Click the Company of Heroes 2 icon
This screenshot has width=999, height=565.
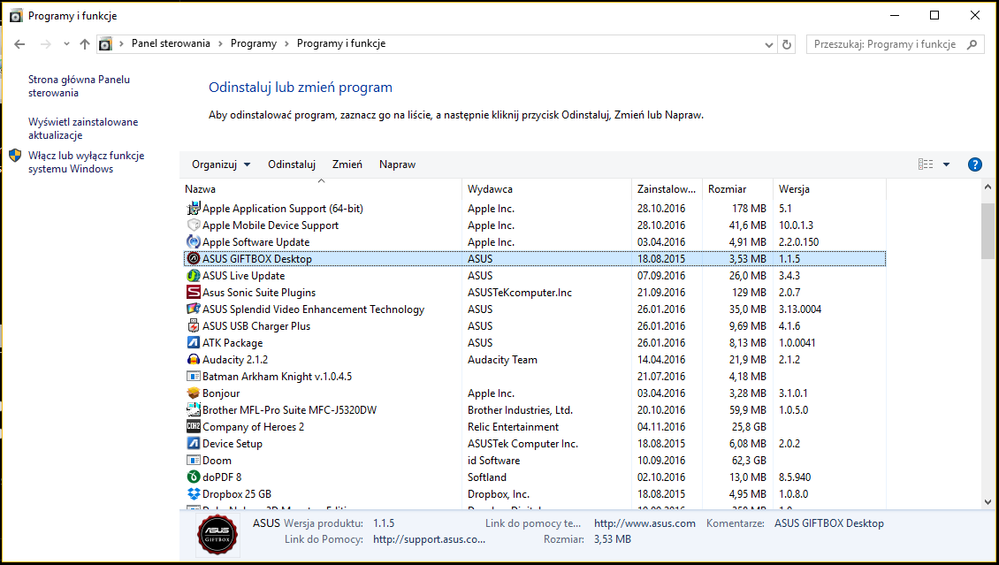(193, 427)
